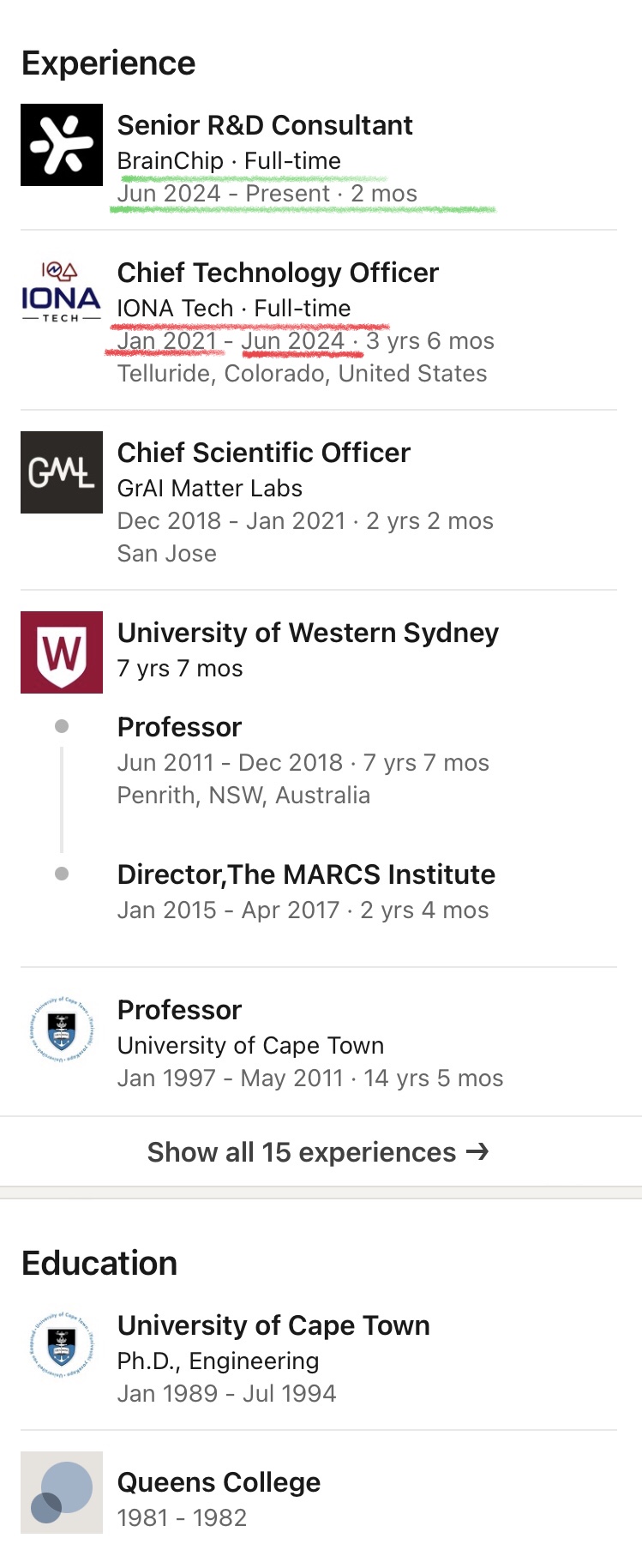
Task: Open University of Cape Town education entry
Action: point(273,1325)
